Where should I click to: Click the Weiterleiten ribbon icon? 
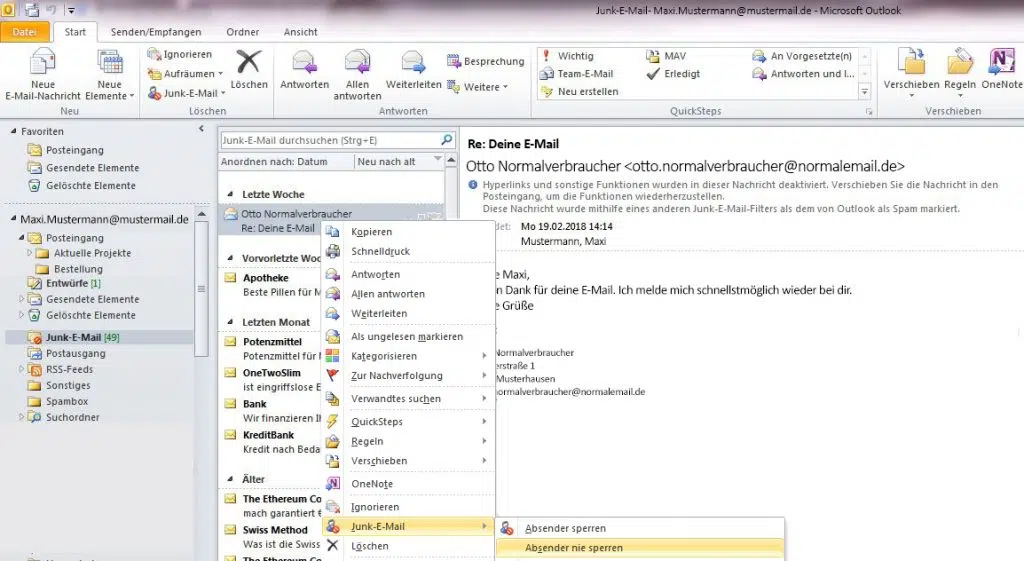click(413, 63)
